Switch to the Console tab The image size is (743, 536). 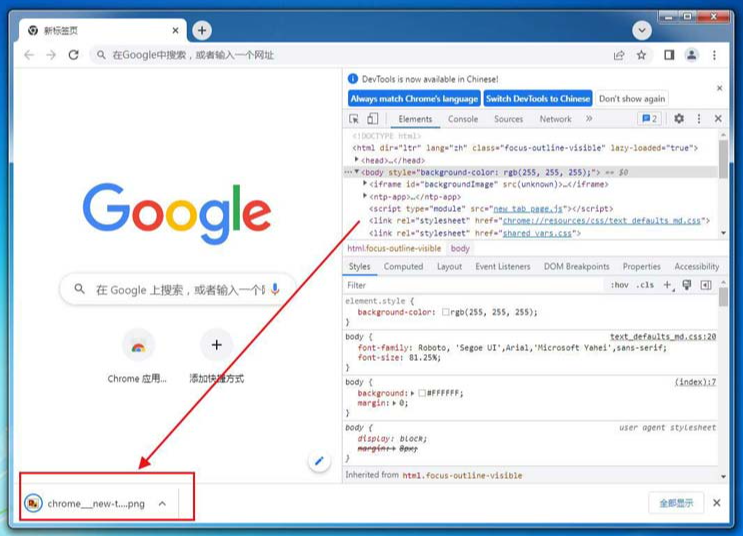pyautogui.click(x=462, y=119)
